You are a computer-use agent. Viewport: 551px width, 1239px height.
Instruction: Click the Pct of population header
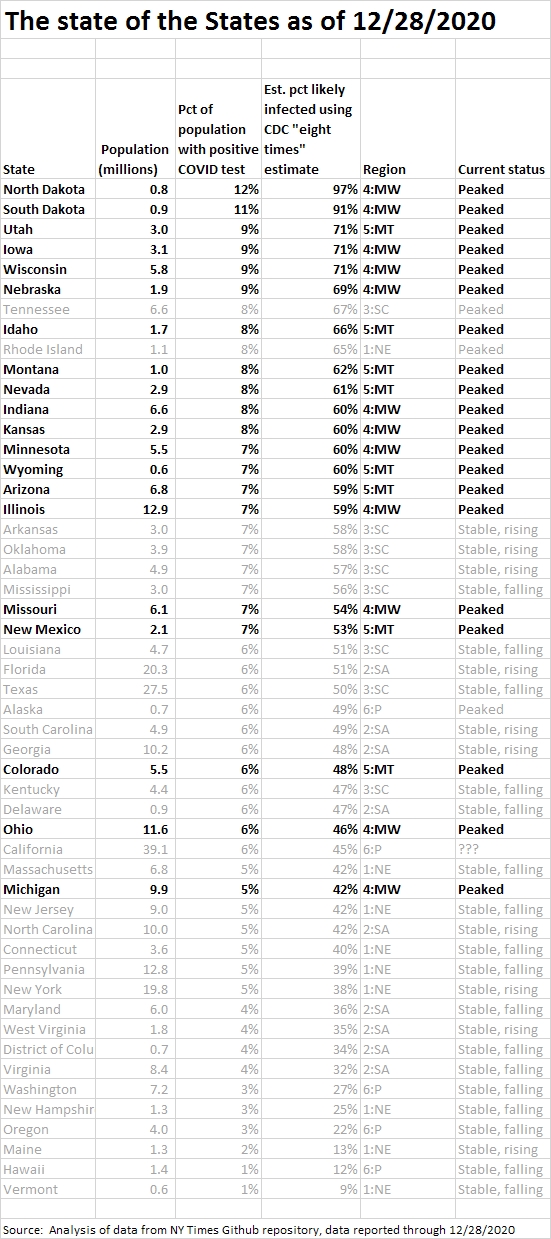[218, 139]
